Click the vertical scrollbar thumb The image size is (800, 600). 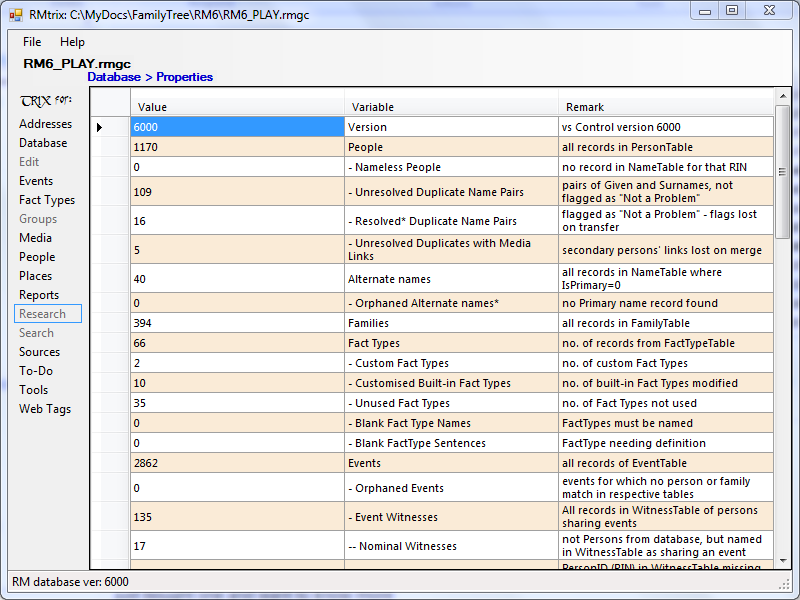pos(783,172)
